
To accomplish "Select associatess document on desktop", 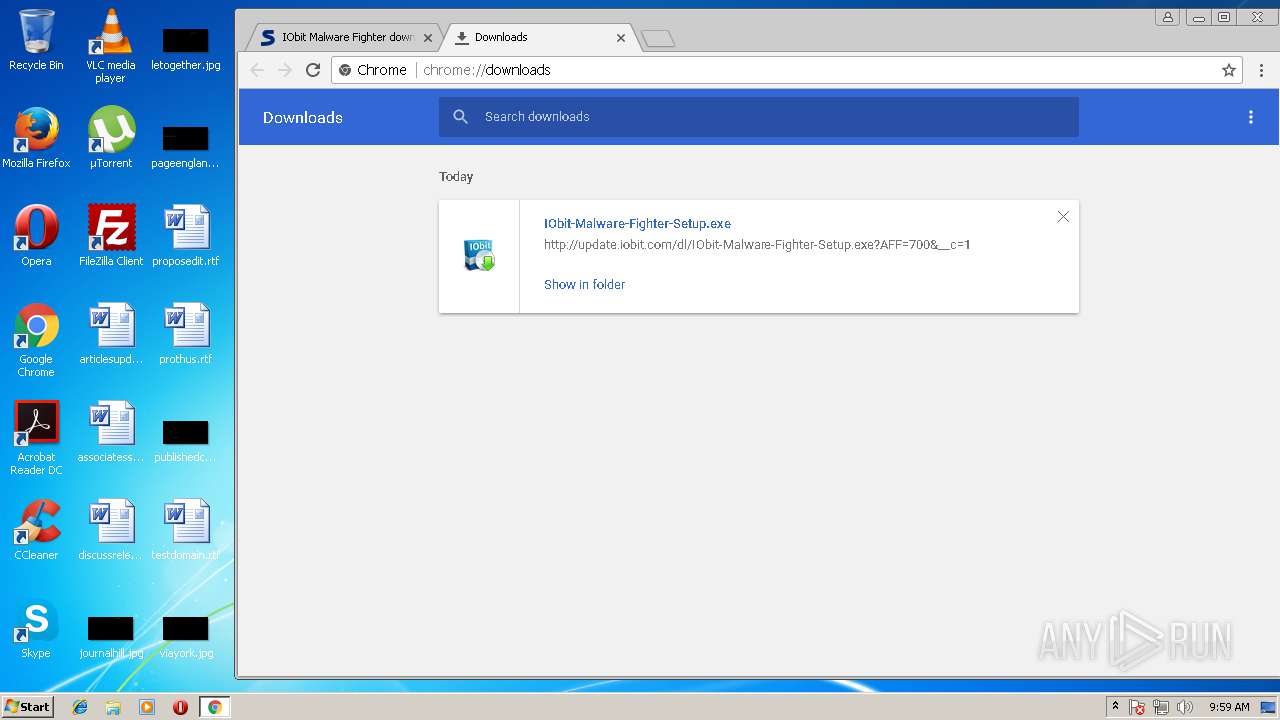I will [111, 432].
